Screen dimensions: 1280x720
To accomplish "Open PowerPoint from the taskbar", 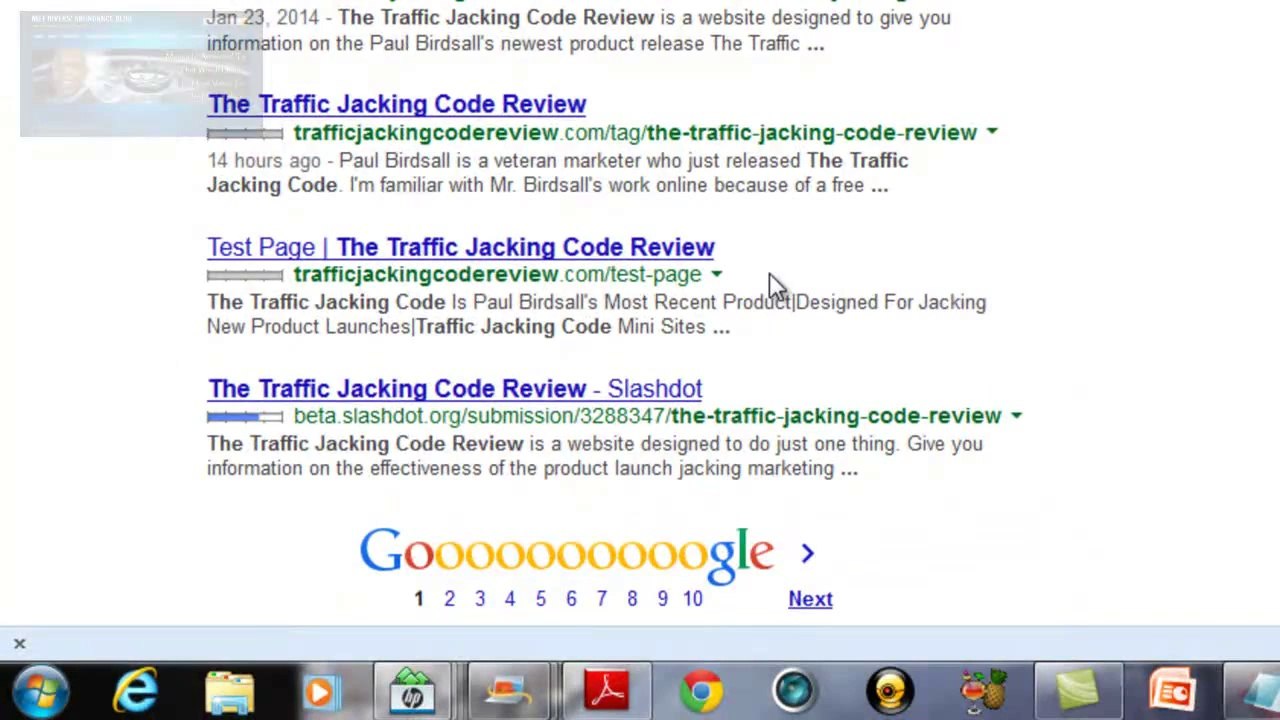I will pyautogui.click(x=1172, y=692).
